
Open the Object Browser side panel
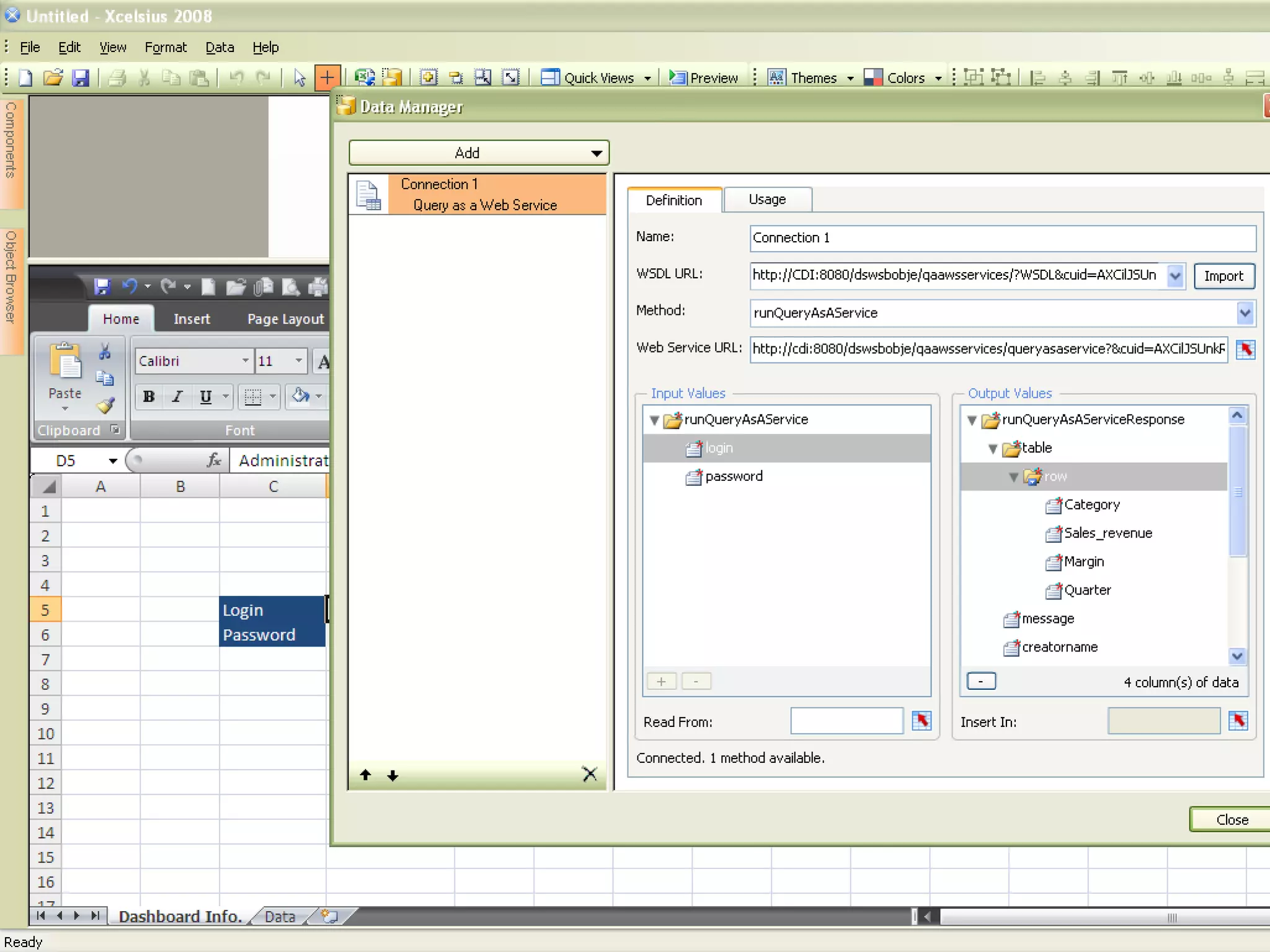(11, 290)
